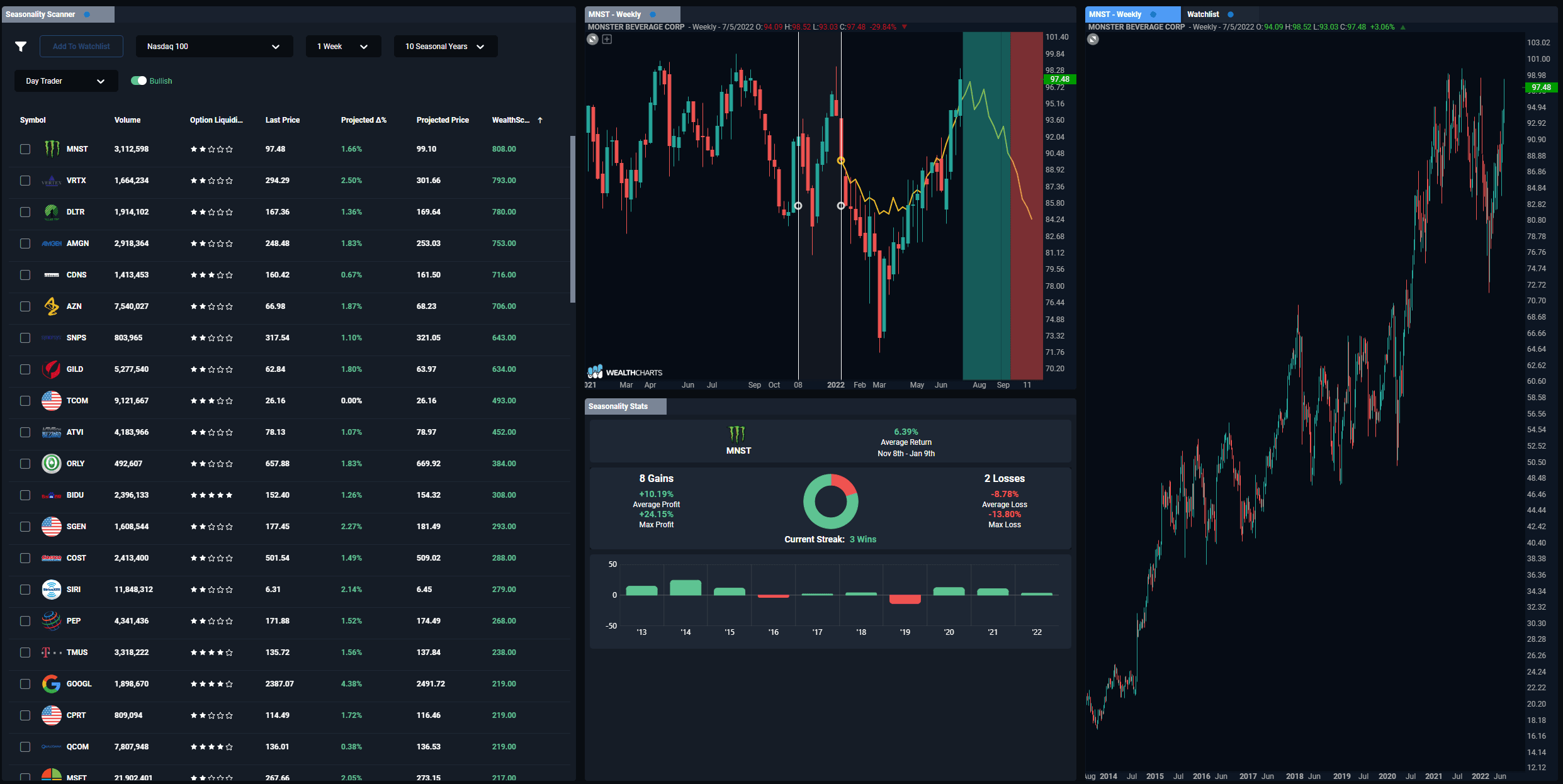1563x784 pixels.
Task: Click the MNST 808.00 WealthScore value
Action: tap(504, 149)
